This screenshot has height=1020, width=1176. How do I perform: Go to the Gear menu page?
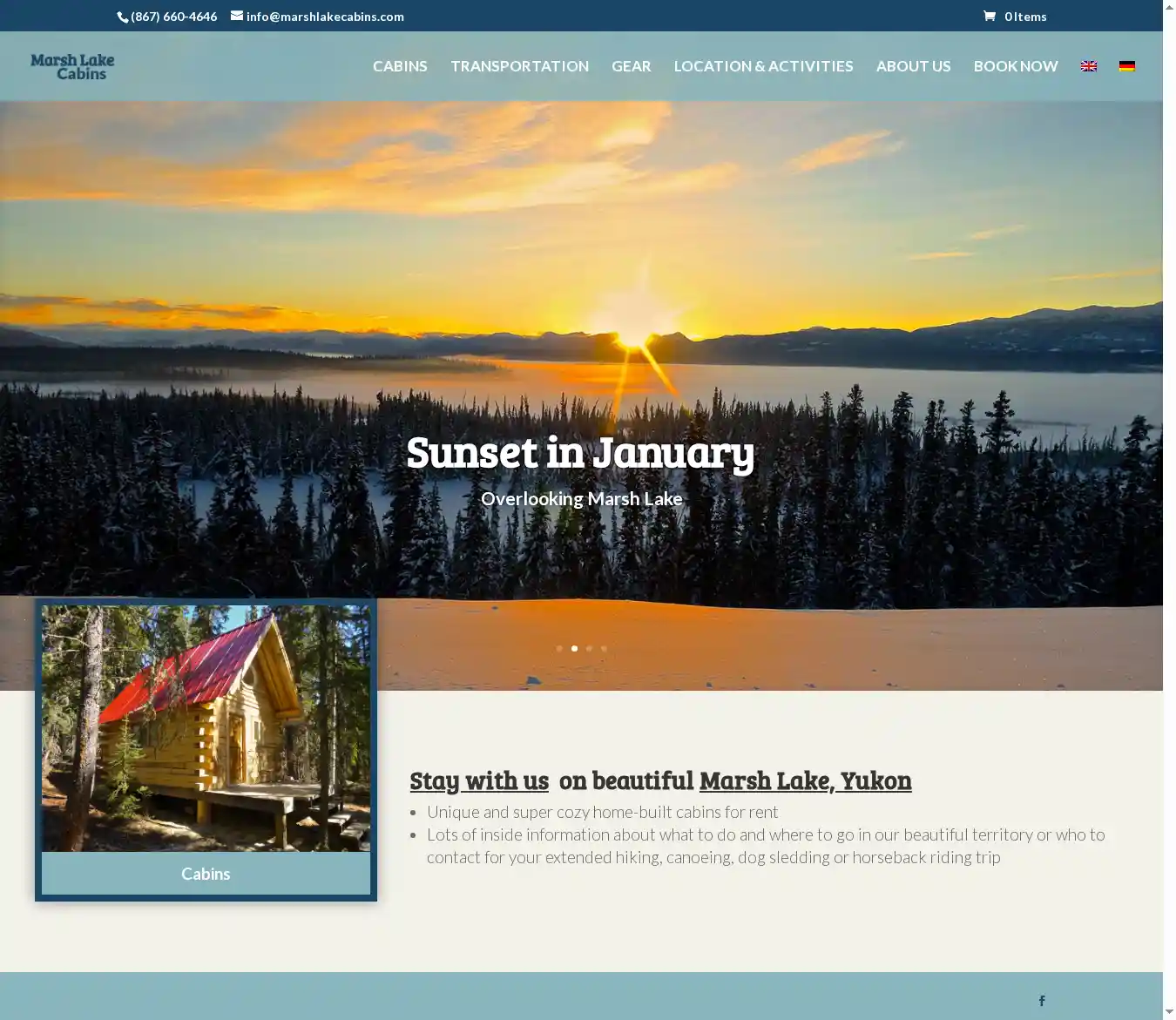click(631, 66)
